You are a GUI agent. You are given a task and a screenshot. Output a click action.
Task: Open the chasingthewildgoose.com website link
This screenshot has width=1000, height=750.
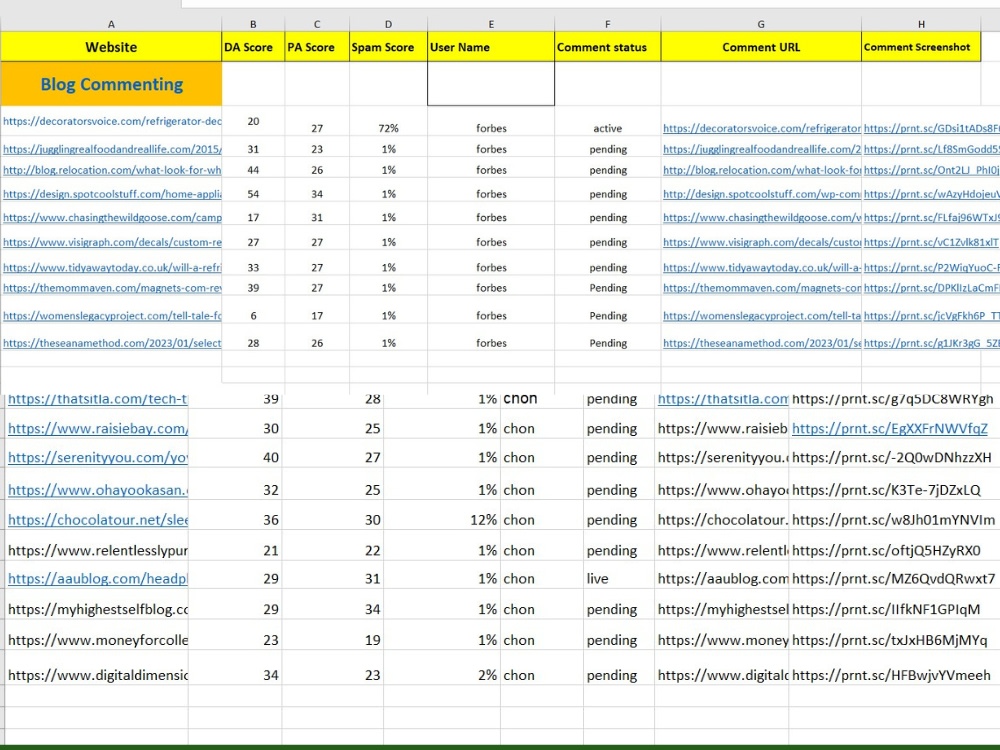[x=112, y=217]
